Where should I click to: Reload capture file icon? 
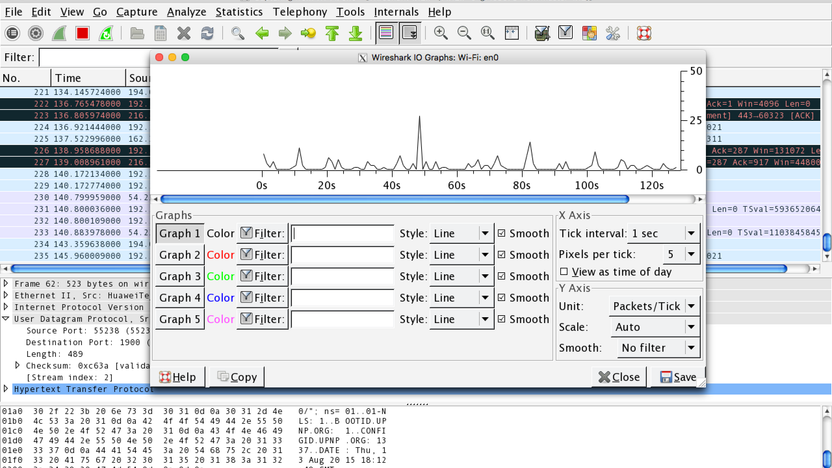(207, 33)
